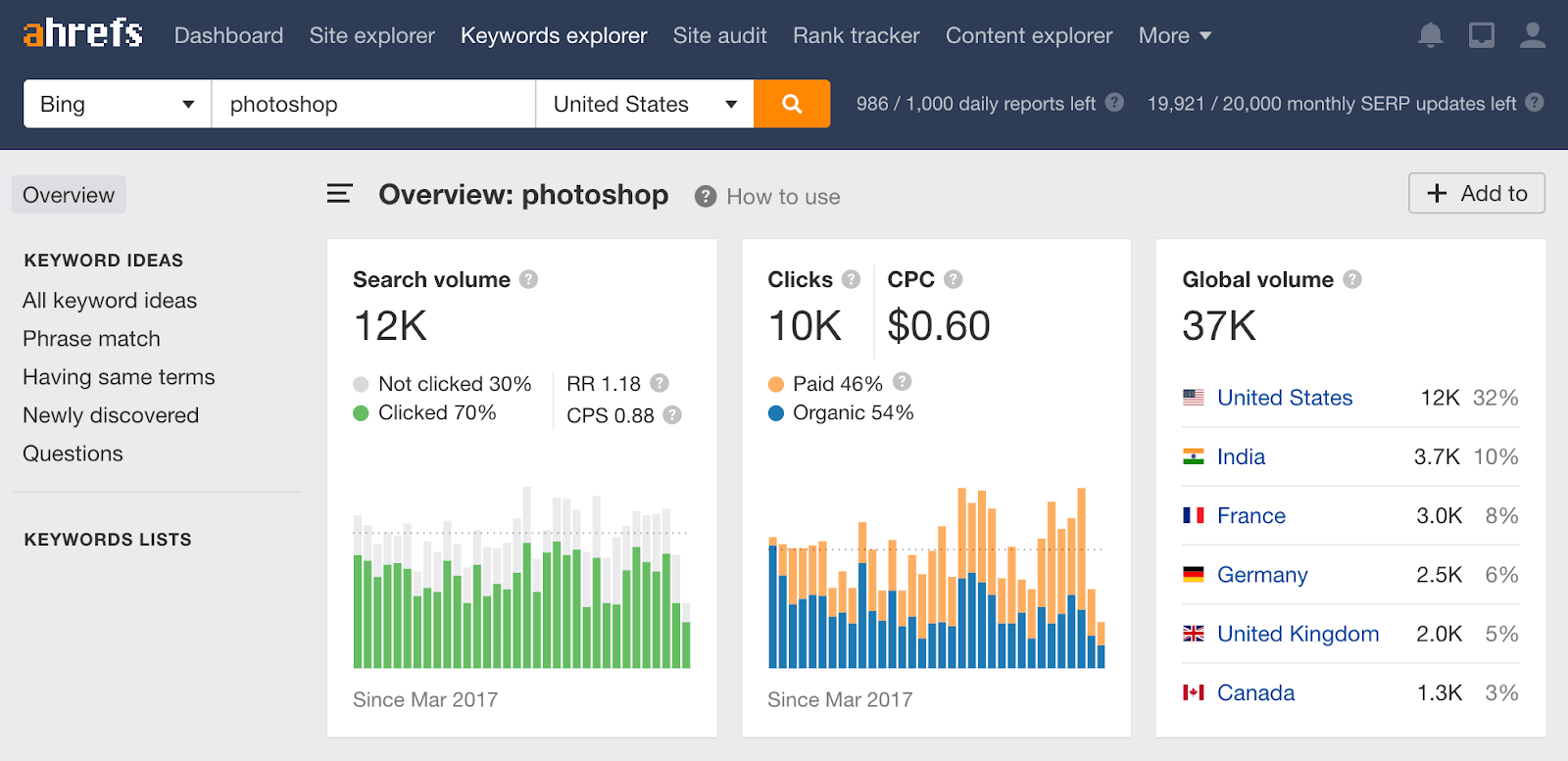Open Newly discovered keywords
The height and width of the screenshot is (761, 1568).
111,415
